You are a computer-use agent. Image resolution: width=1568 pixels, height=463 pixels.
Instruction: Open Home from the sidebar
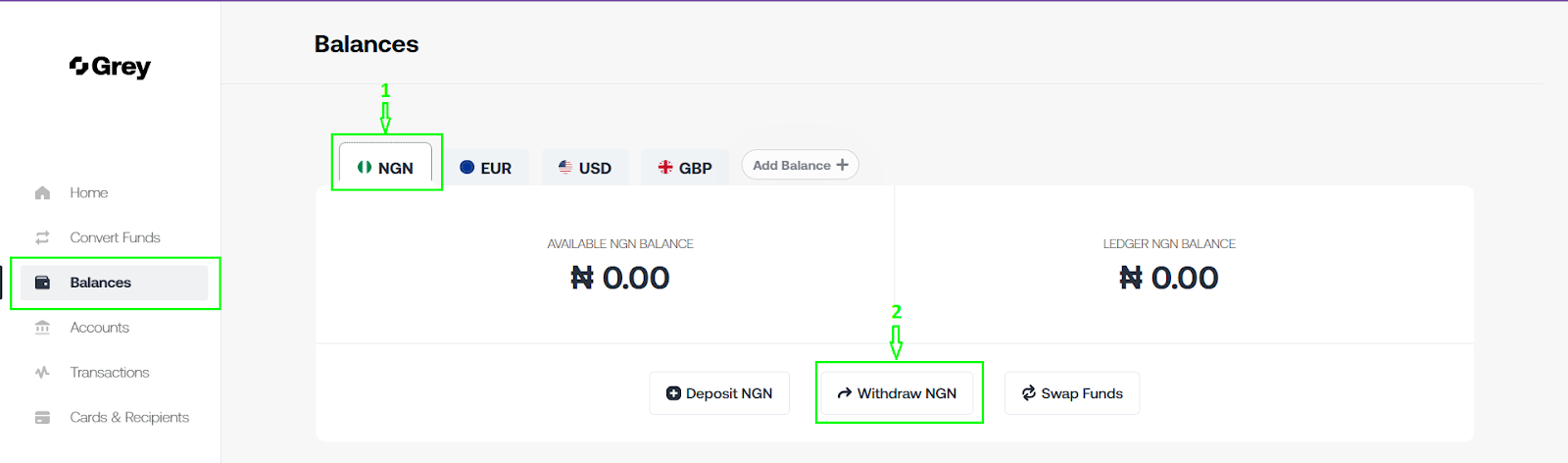[89, 193]
